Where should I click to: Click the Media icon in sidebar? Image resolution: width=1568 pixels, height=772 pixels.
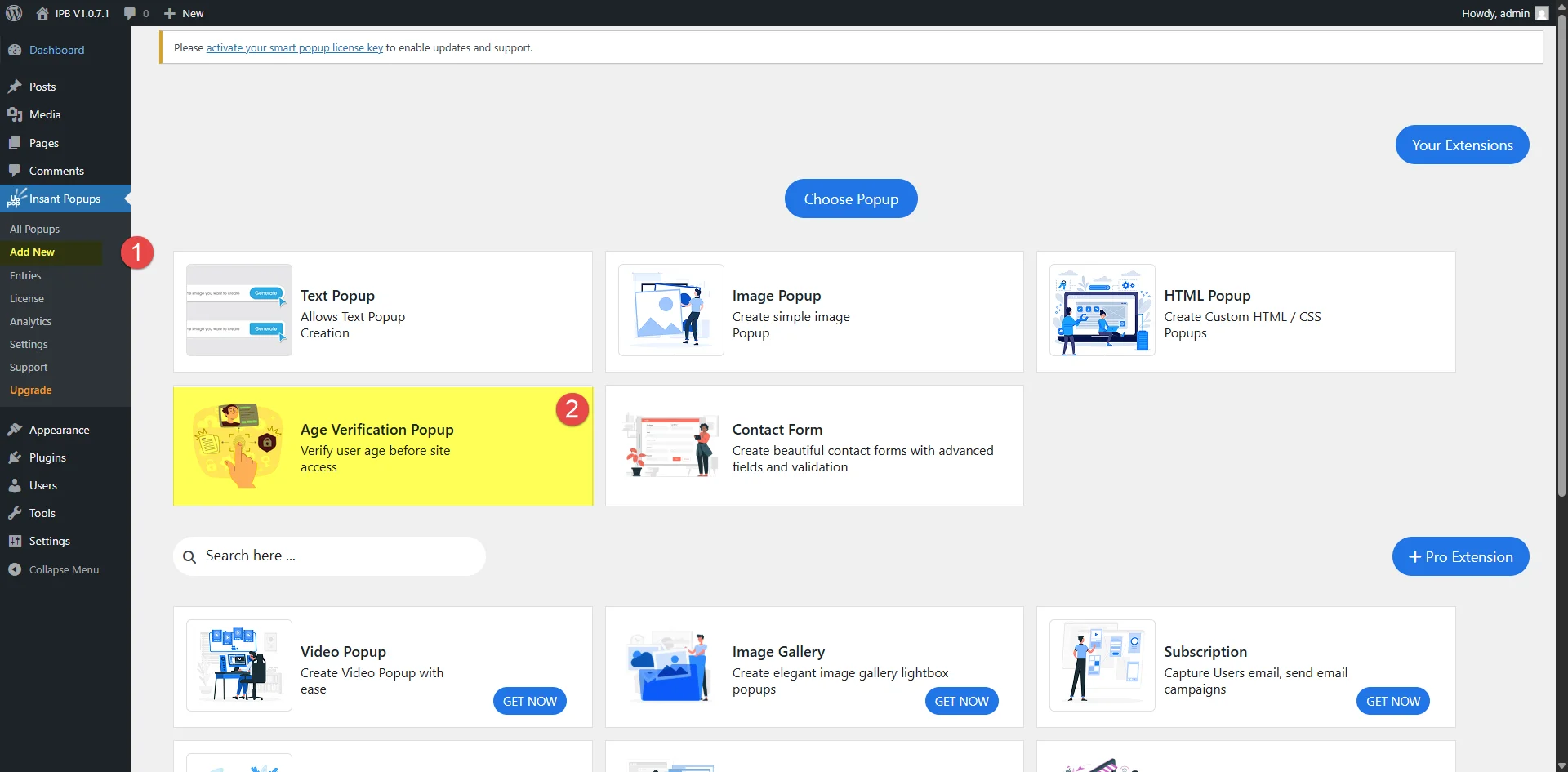tap(15, 114)
